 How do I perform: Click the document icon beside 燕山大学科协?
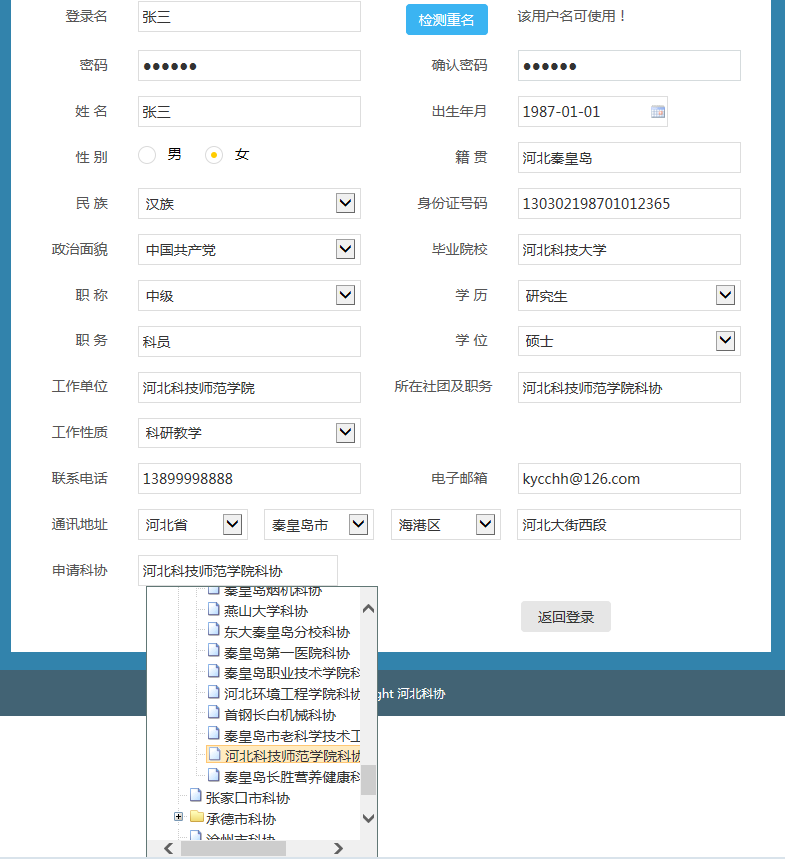click(x=213, y=610)
